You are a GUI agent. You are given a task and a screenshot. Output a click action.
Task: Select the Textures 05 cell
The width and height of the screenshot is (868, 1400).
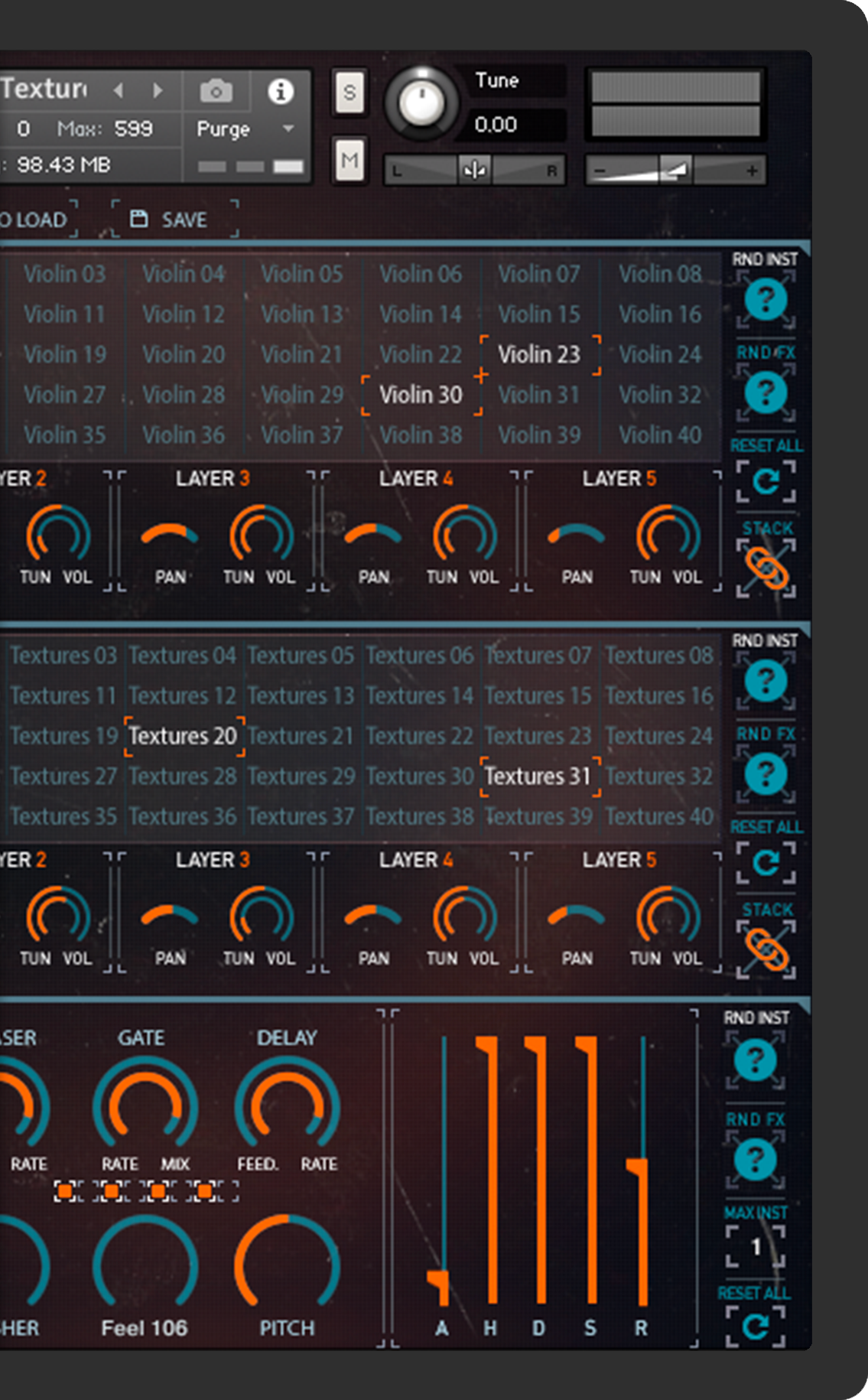(301, 656)
